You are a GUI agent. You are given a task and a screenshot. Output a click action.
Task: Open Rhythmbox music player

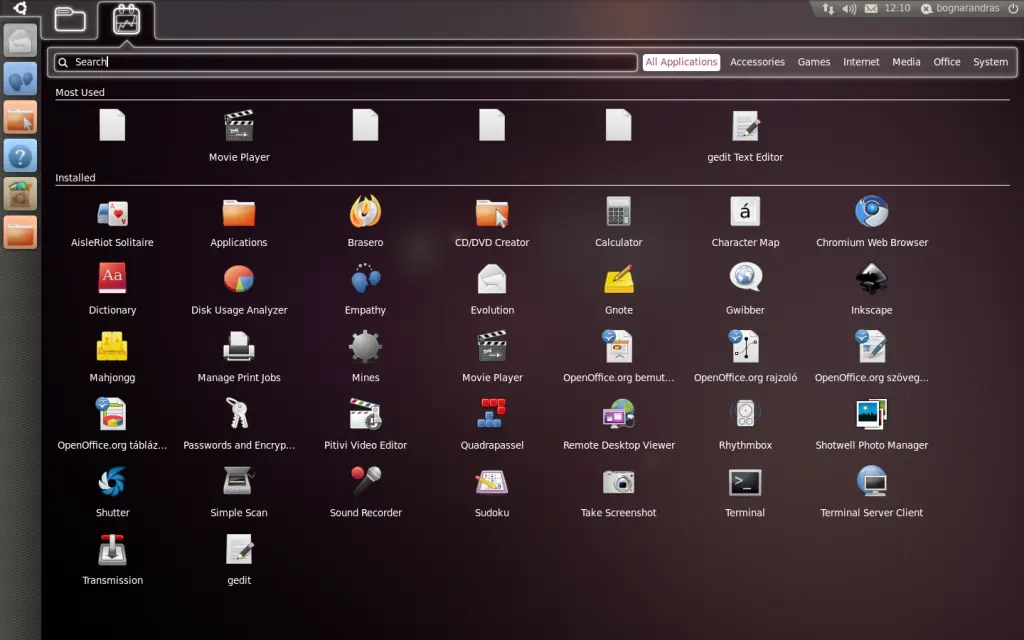[745, 424]
